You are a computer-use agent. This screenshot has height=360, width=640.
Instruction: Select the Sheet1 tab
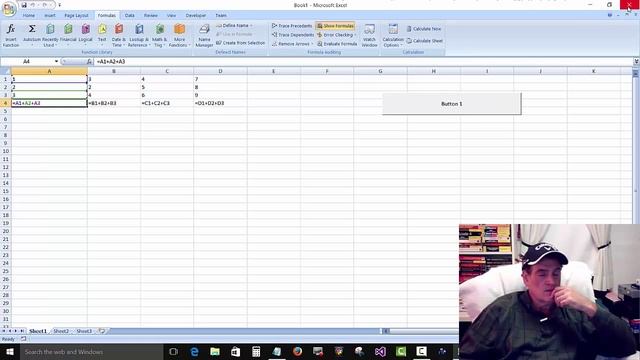38,331
